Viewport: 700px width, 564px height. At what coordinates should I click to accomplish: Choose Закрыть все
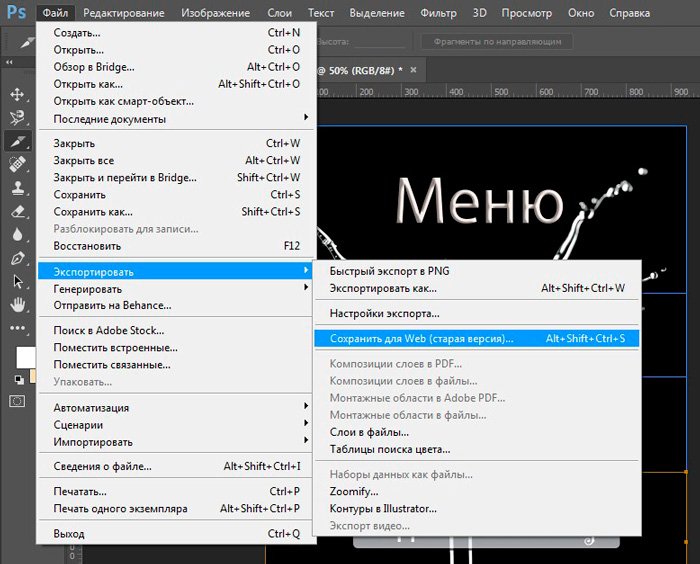[x=177, y=160]
